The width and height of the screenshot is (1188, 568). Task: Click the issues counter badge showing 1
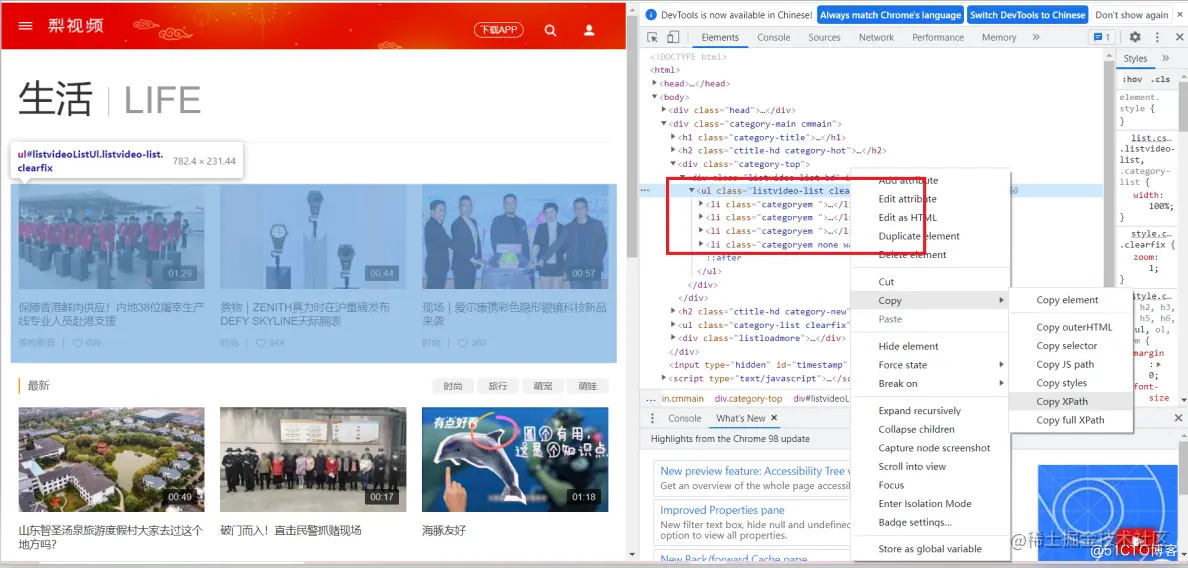1101,37
